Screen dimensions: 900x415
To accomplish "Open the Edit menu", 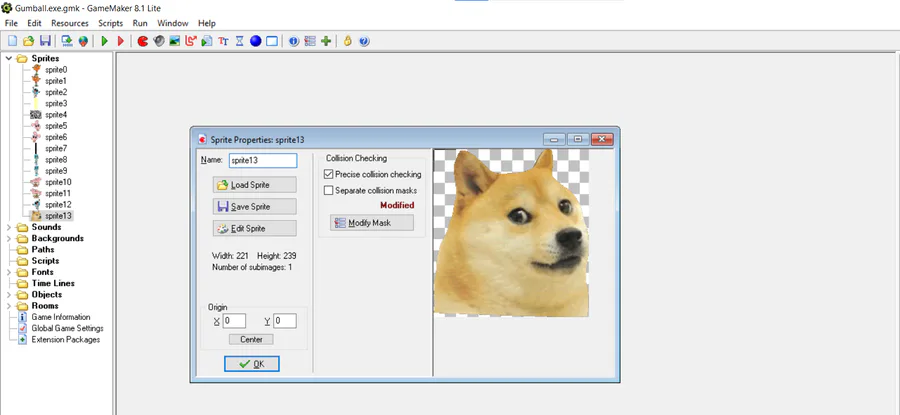I will tap(34, 23).
